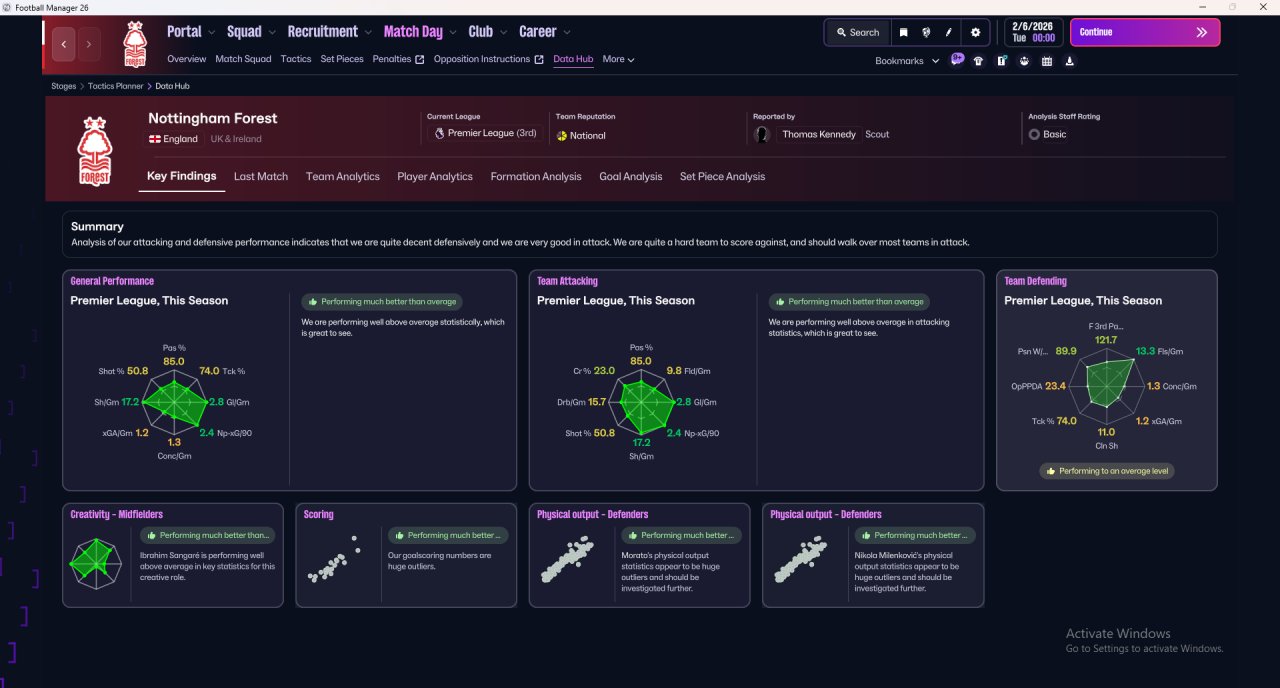
Task: Open Nikola Milenković's Physical output - Defenders card
Action: point(873,555)
